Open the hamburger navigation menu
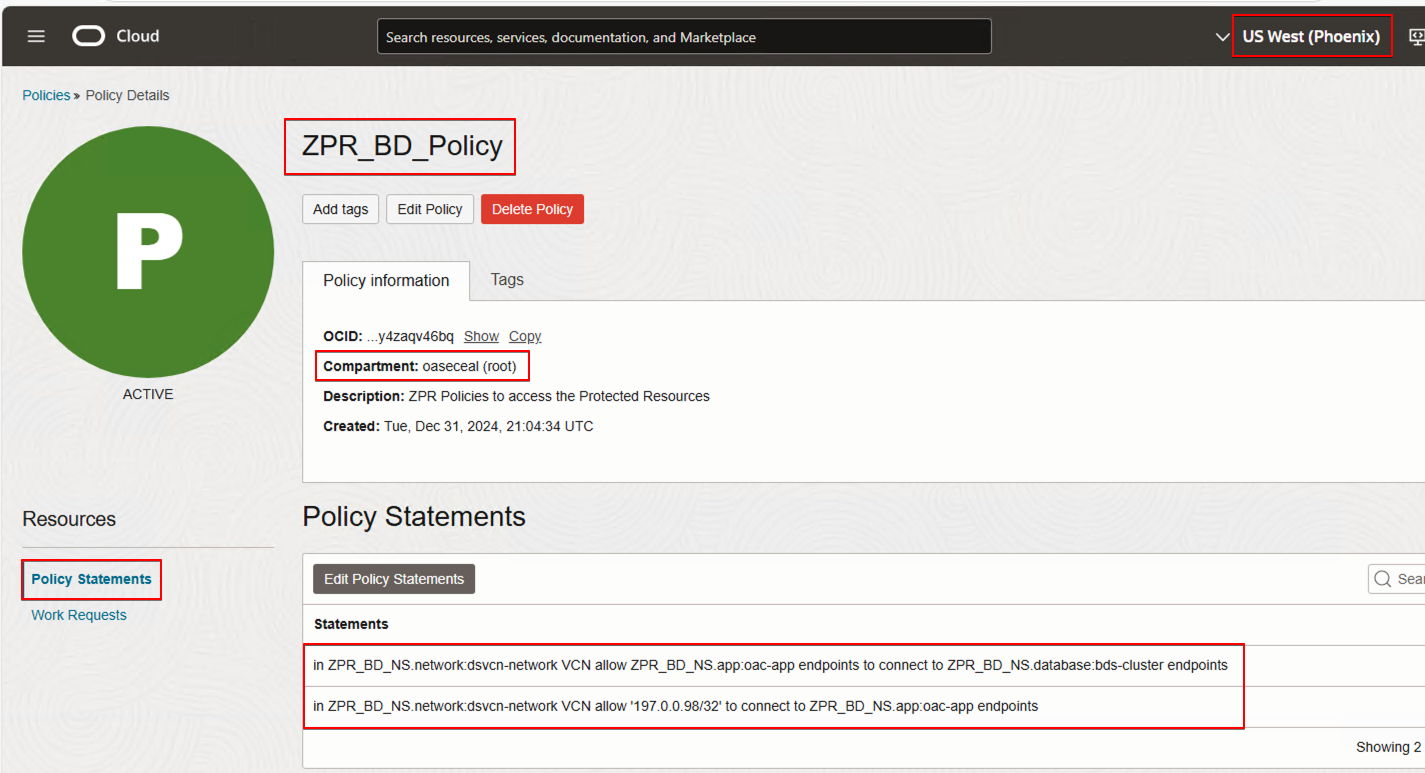 tap(36, 36)
